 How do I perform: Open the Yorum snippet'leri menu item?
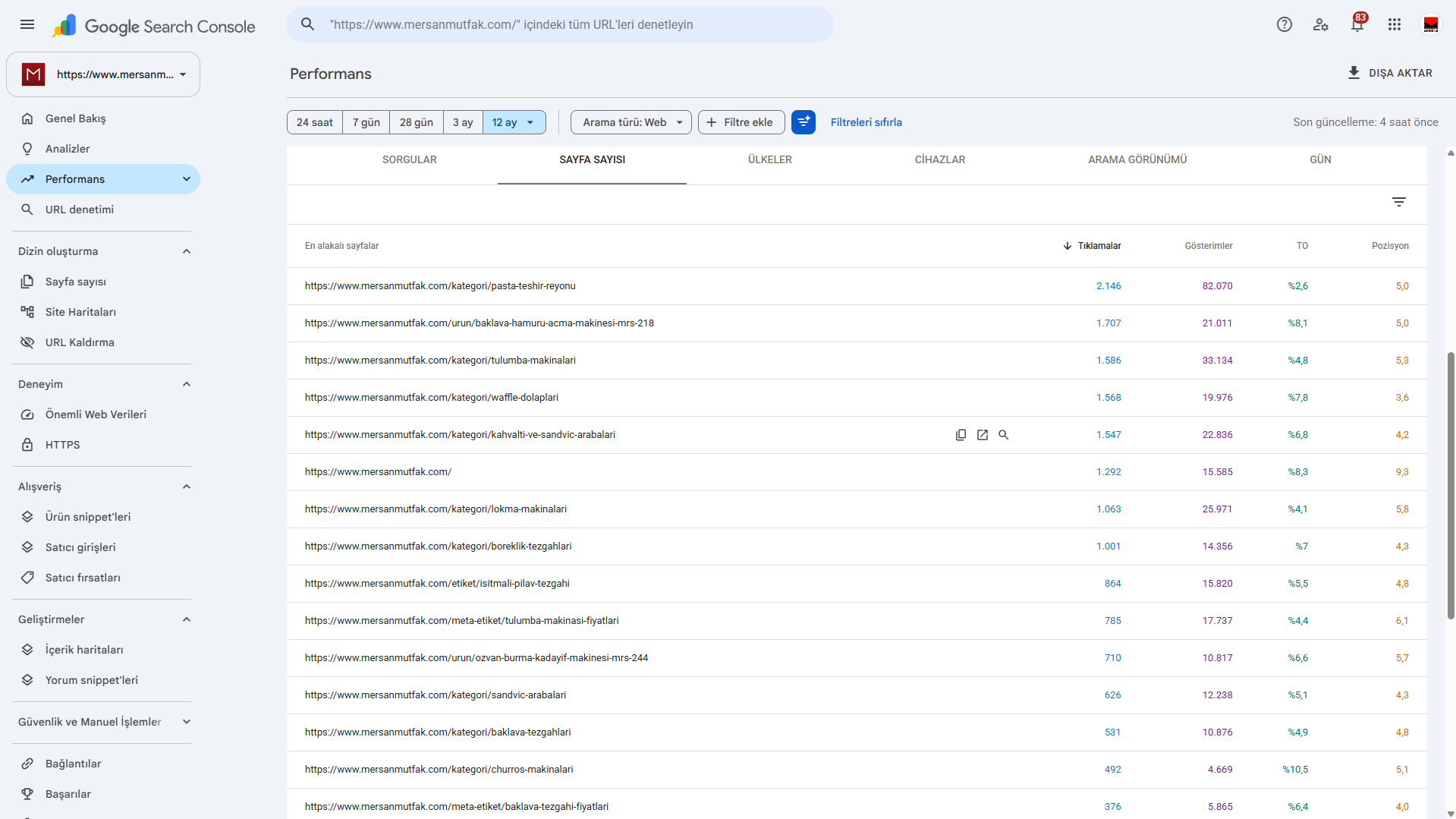pyautogui.click(x=102, y=680)
